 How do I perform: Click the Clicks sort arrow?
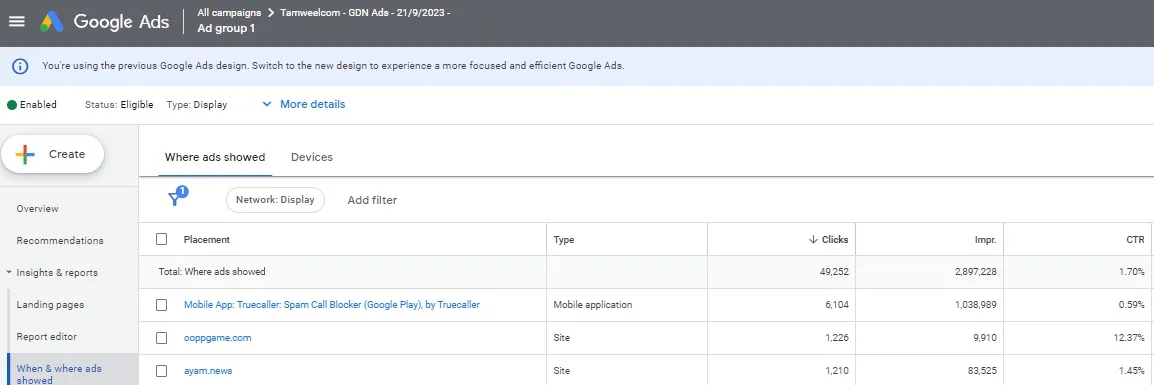click(813, 239)
